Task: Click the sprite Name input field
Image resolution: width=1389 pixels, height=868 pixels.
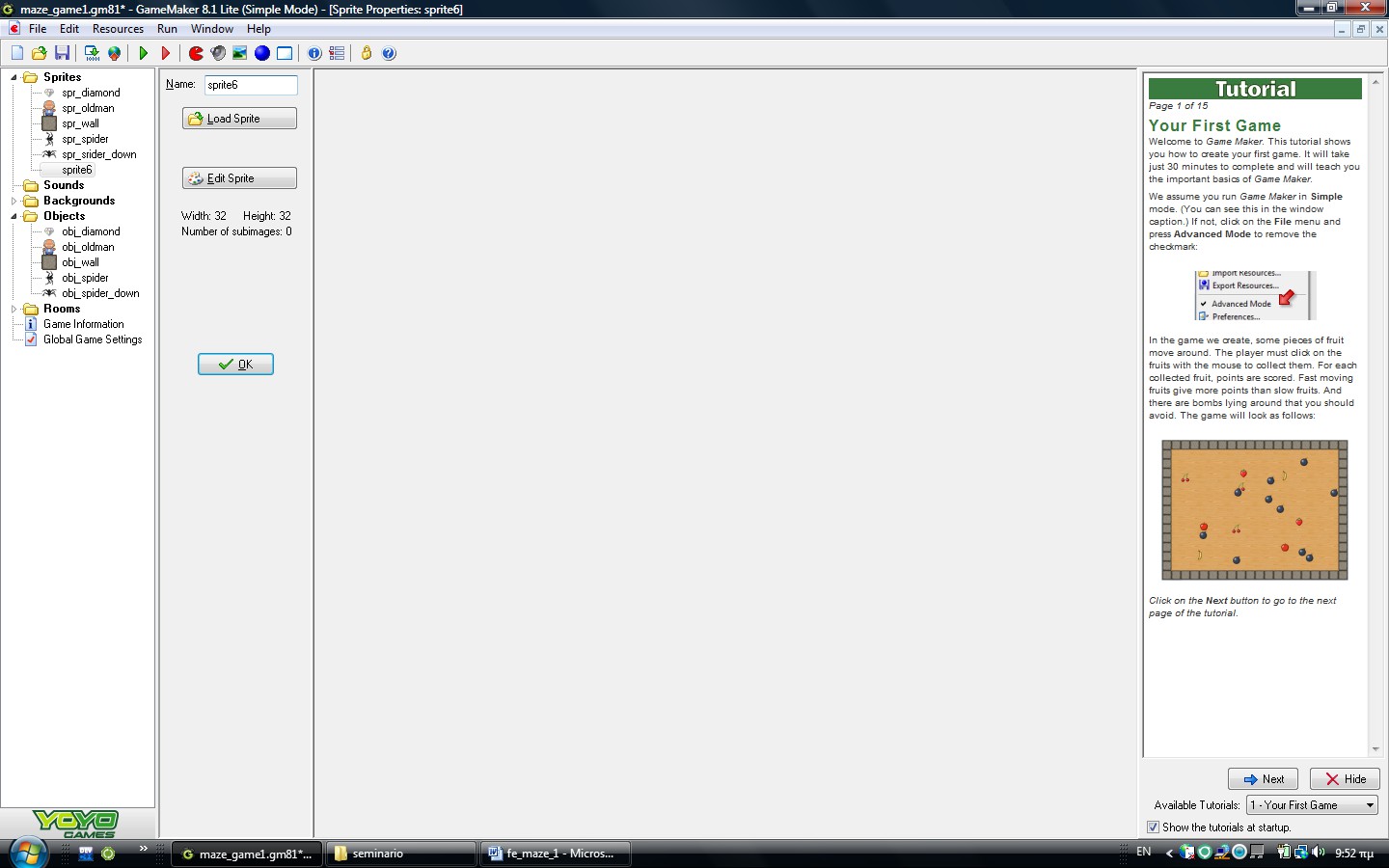Action: click(251, 85)
